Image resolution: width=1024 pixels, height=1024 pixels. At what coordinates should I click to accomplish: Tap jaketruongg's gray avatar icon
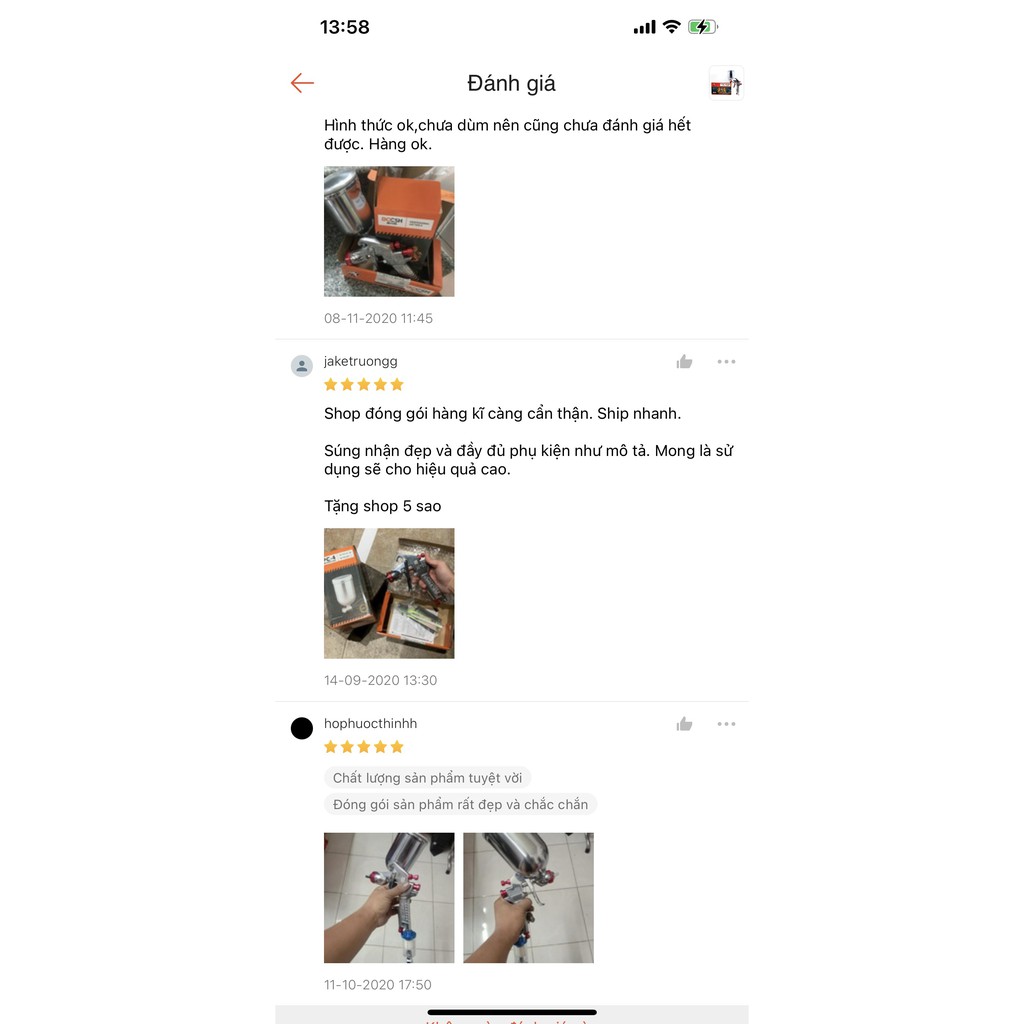click(x=302, y=366)
